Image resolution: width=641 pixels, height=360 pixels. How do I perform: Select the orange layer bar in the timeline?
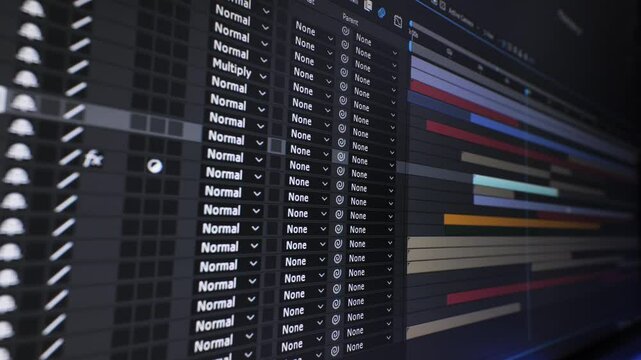[522, 221]
